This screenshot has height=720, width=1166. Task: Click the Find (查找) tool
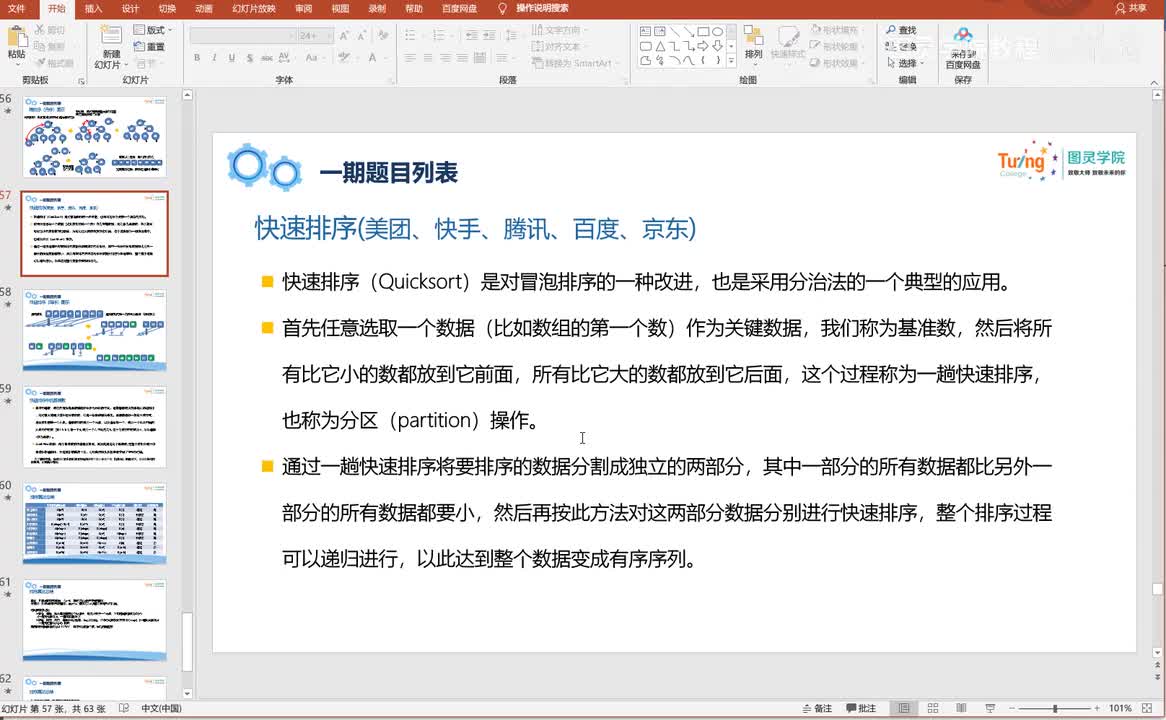[x=901, y=30]
